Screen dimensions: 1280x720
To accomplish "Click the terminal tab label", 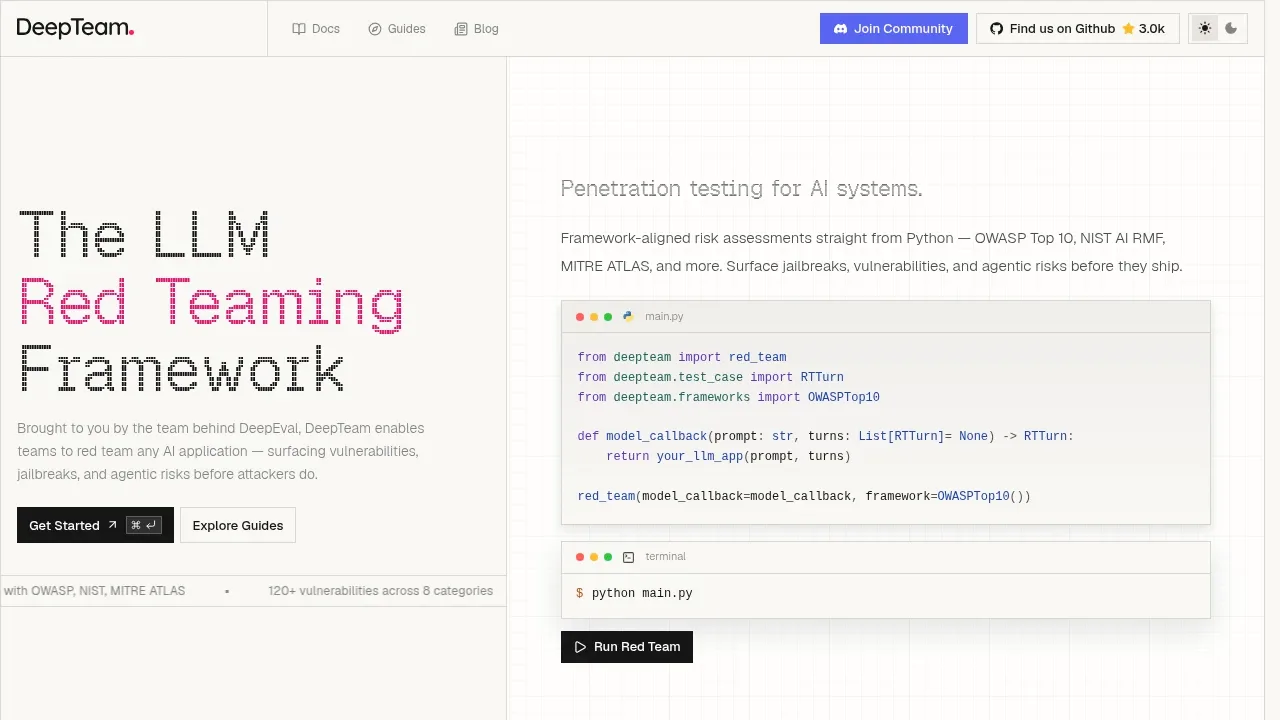I will pos(666,557).
